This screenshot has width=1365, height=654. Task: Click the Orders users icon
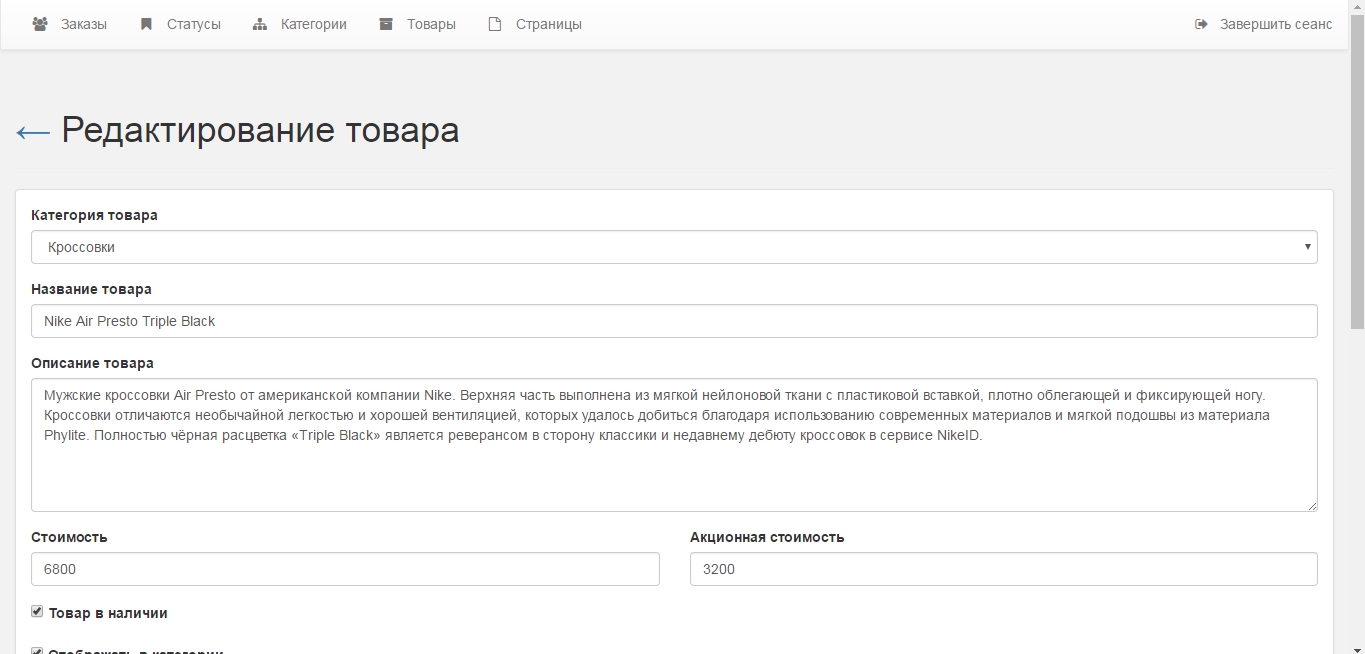point(40,24)
